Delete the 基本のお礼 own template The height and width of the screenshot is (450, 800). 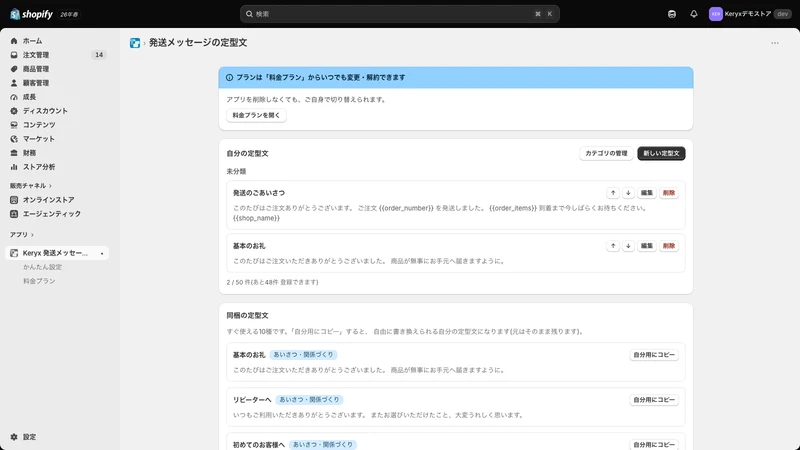[x=668, y=246]
